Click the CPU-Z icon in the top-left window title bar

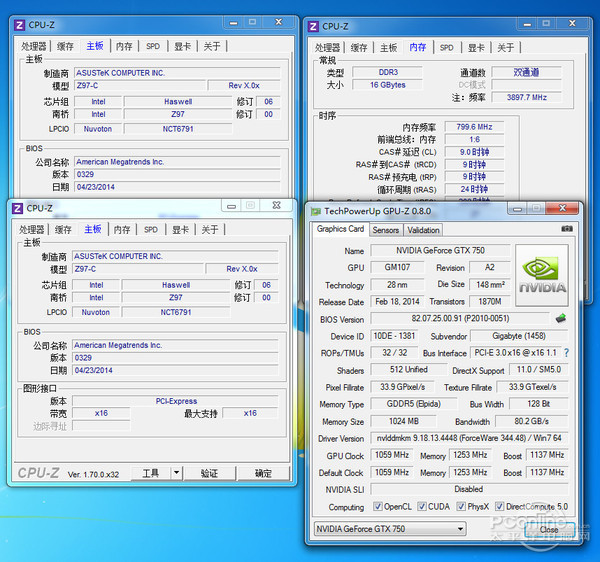21,26
